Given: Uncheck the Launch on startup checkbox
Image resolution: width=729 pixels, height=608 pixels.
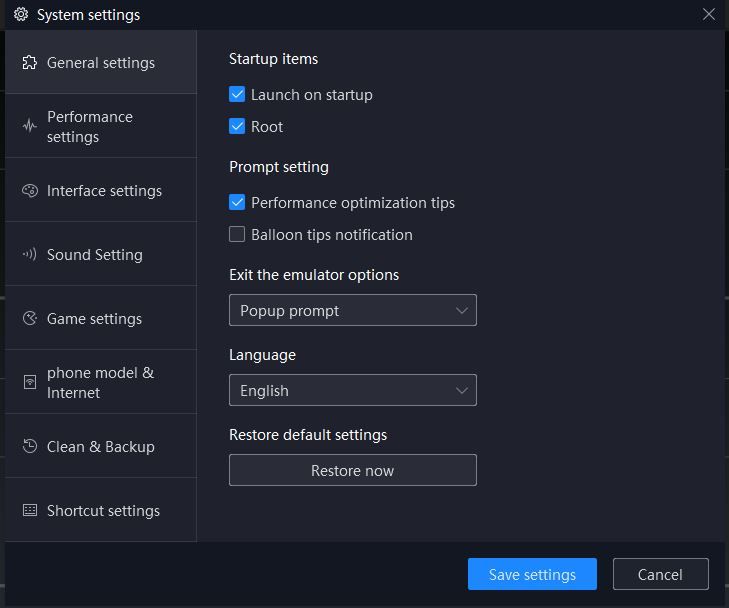Looking at the screenshot, I should click(237, 95).
